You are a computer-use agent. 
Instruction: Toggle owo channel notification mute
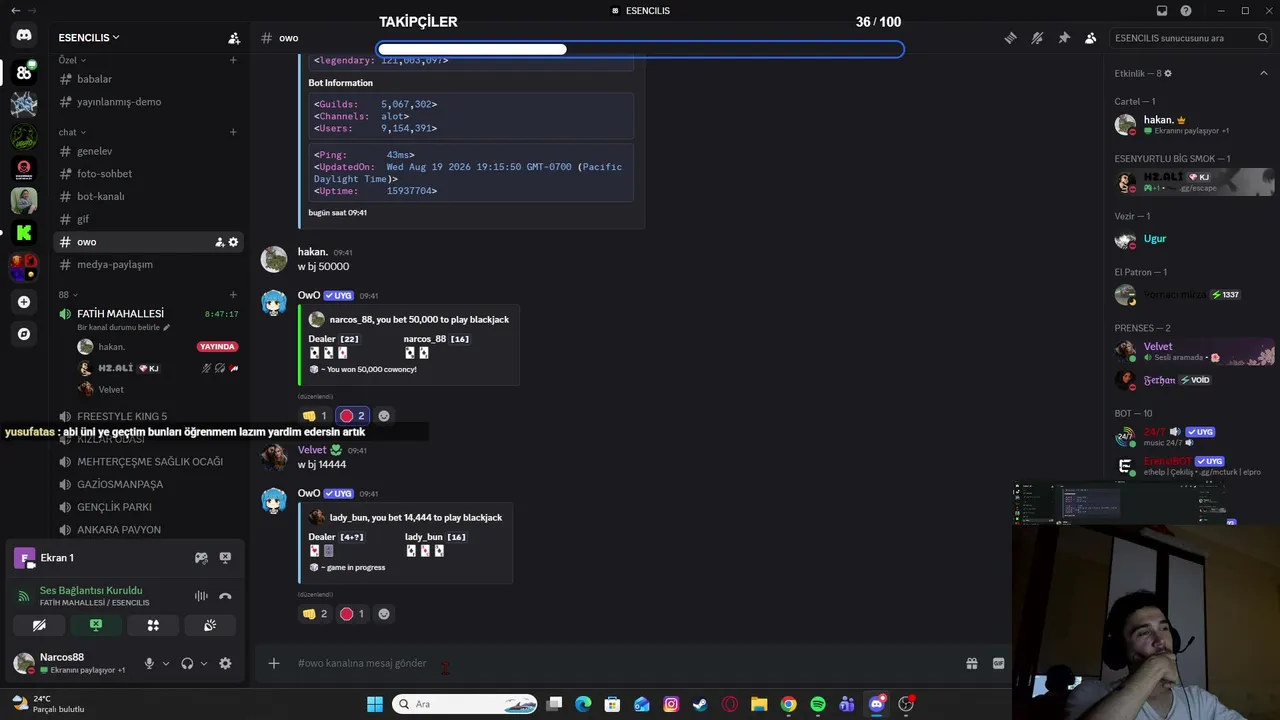(x=1037, y=38)
